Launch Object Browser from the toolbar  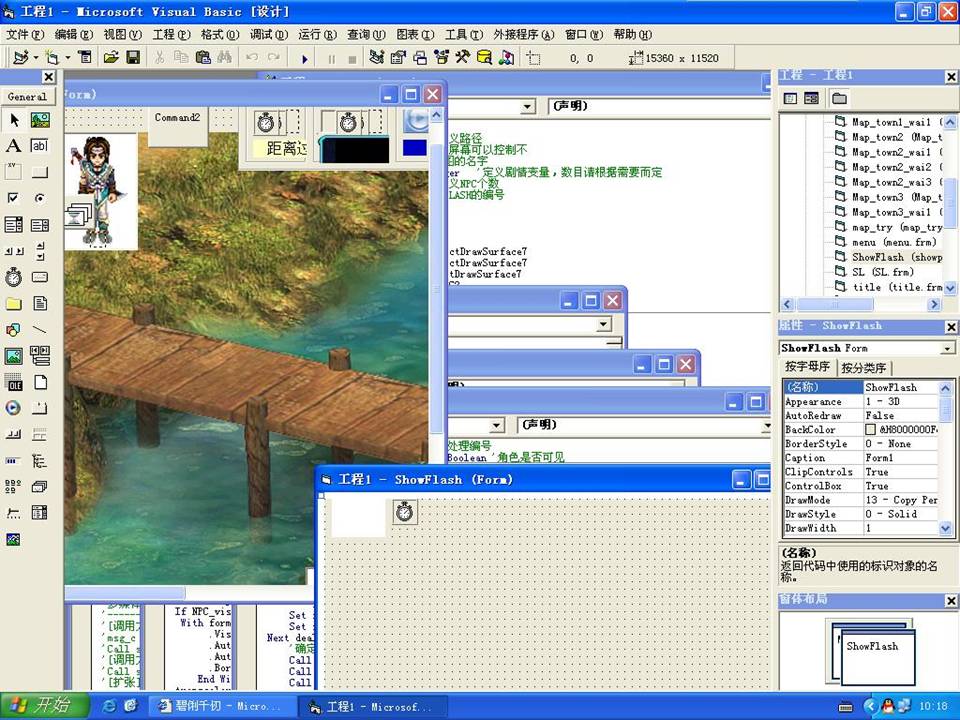(441, 58)
